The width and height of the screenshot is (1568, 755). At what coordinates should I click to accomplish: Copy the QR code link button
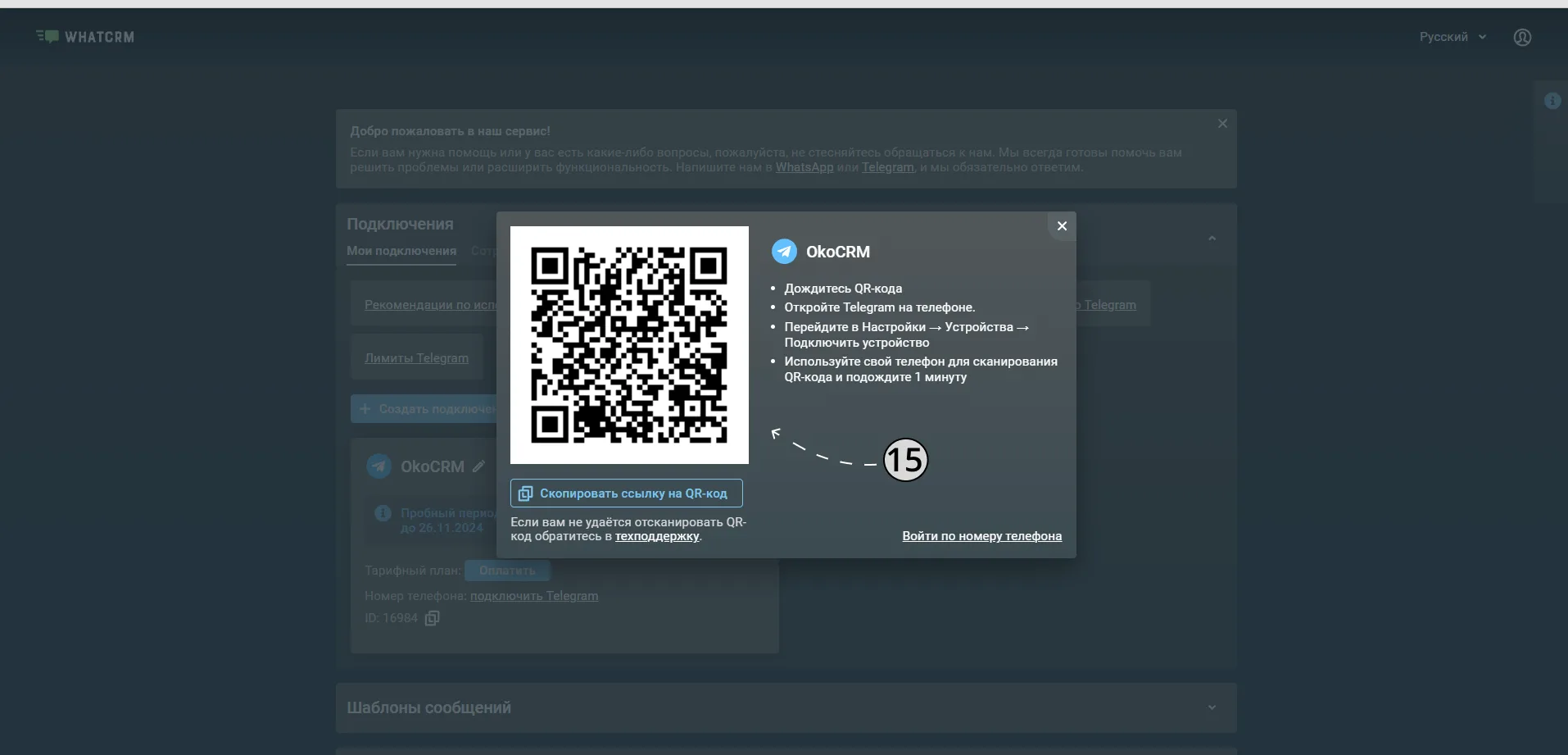[627, 493]
